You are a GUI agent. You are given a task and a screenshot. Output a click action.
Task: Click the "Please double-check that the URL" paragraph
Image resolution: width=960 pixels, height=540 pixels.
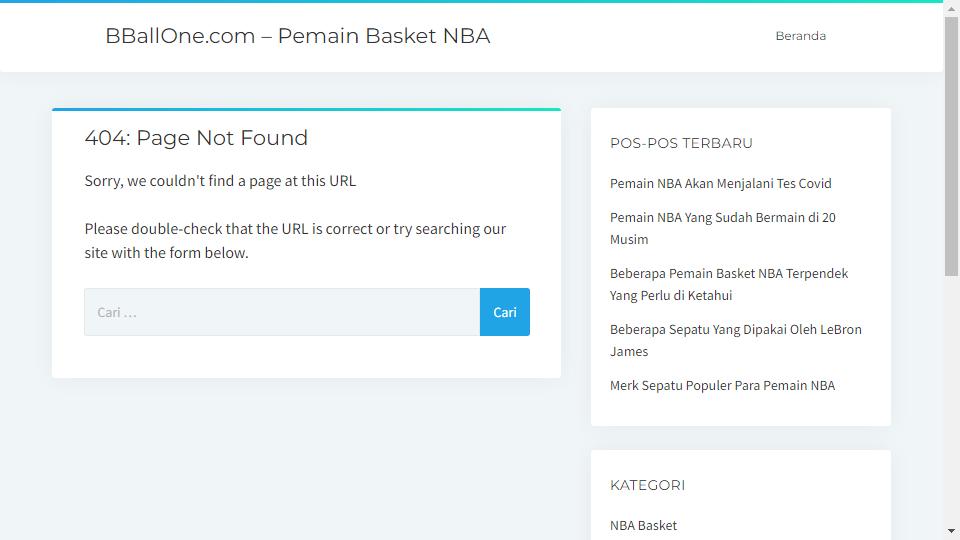(x=295, y=241)
